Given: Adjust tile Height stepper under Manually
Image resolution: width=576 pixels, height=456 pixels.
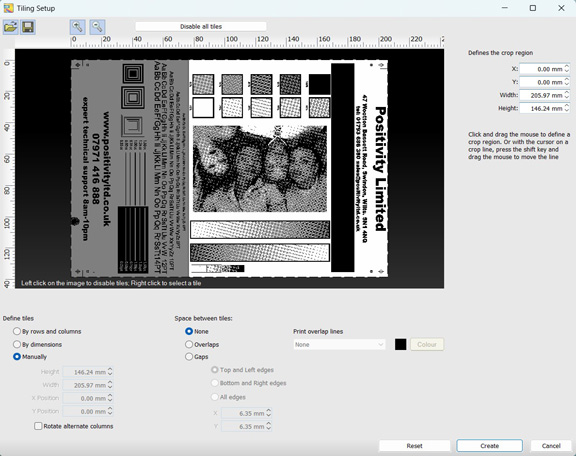Looking at the screenshot, I should tap(110, 372).
